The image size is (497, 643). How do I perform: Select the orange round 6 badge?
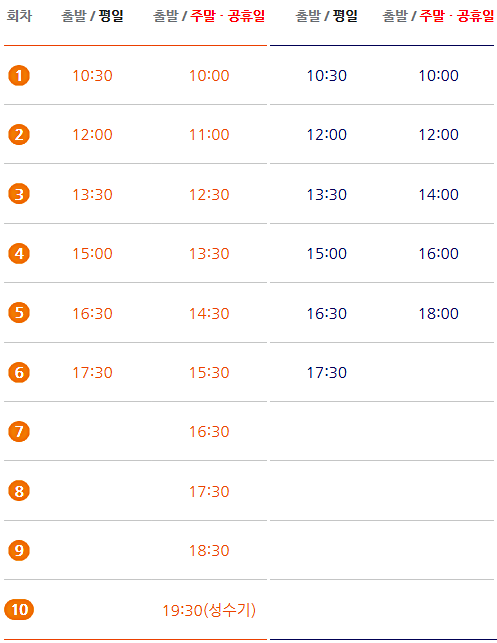coord(19,372)
